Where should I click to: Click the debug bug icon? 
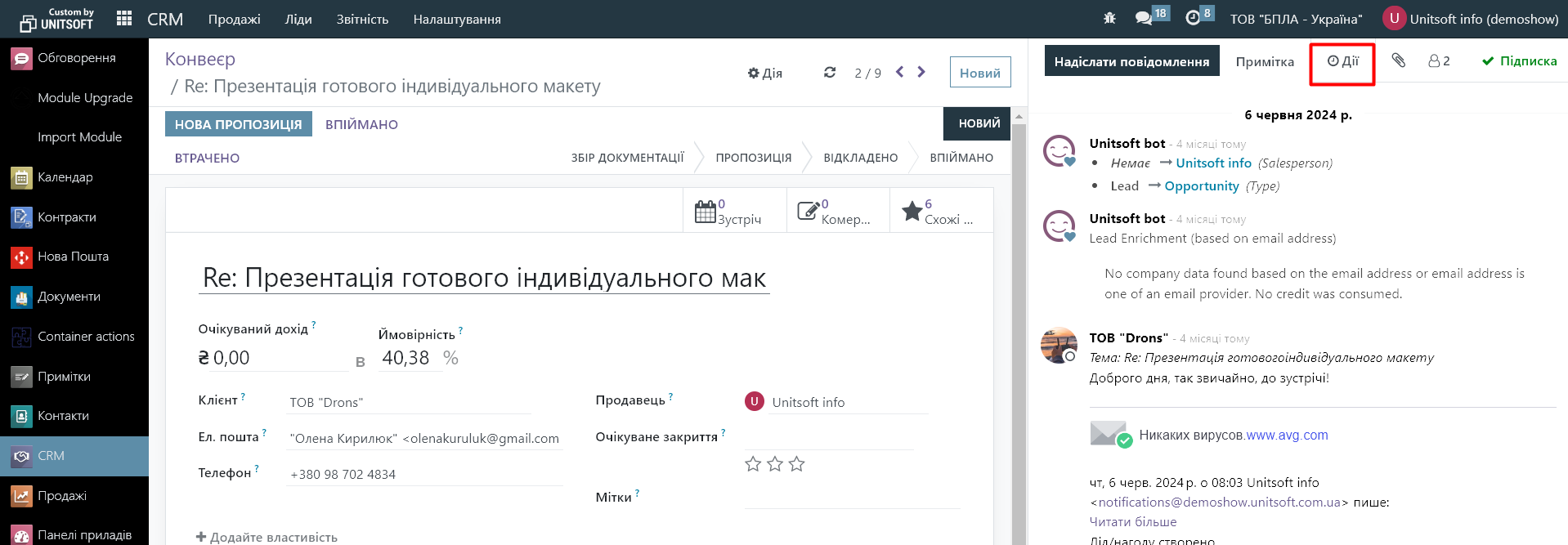coord(1109,18)
